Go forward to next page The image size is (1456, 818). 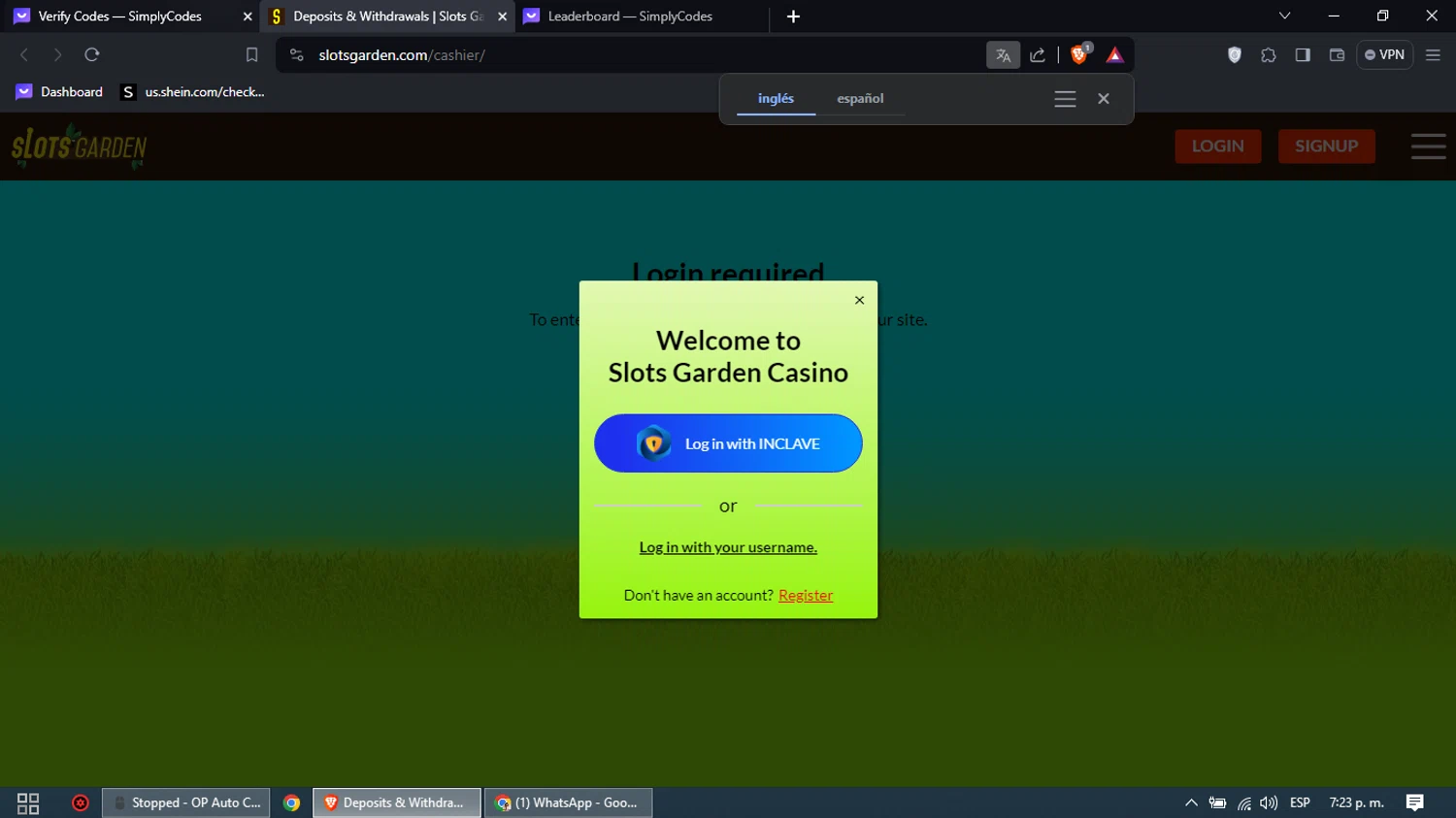pos(57,55)
